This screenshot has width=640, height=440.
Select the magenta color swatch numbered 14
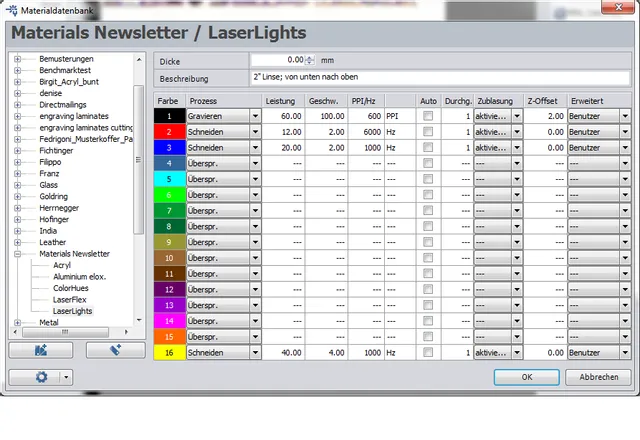(x=170, y=322)
